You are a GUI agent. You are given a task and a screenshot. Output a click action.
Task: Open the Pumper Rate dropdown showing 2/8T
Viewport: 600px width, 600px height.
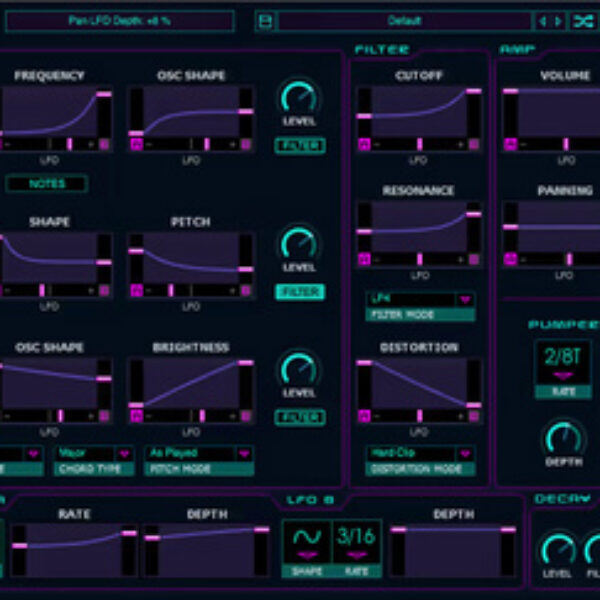click(563, 363)
